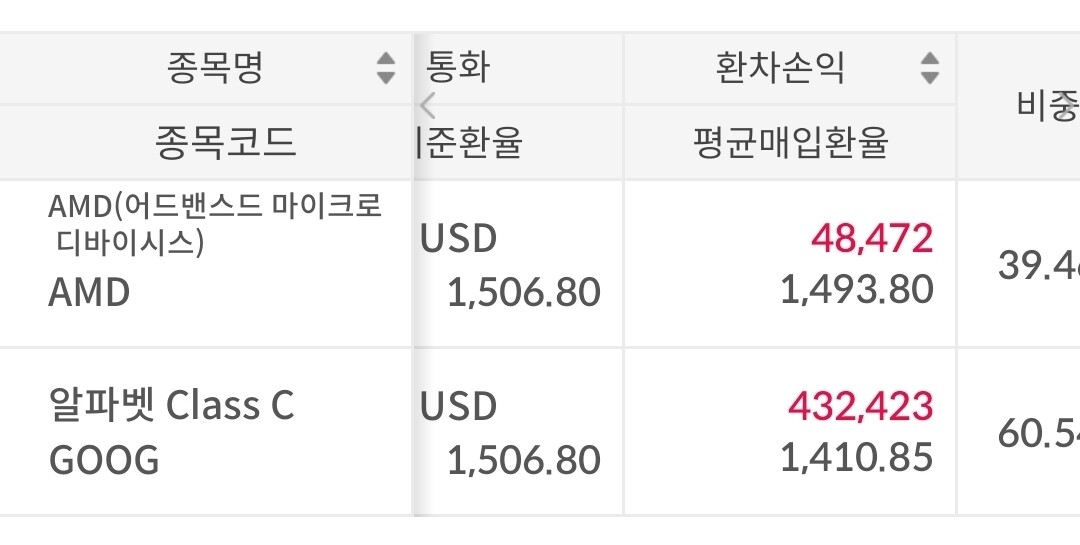1080x545 pixels.
Task: Click the GOOG row's 1,506.80 base rate
Action: [x=524, y=461]
